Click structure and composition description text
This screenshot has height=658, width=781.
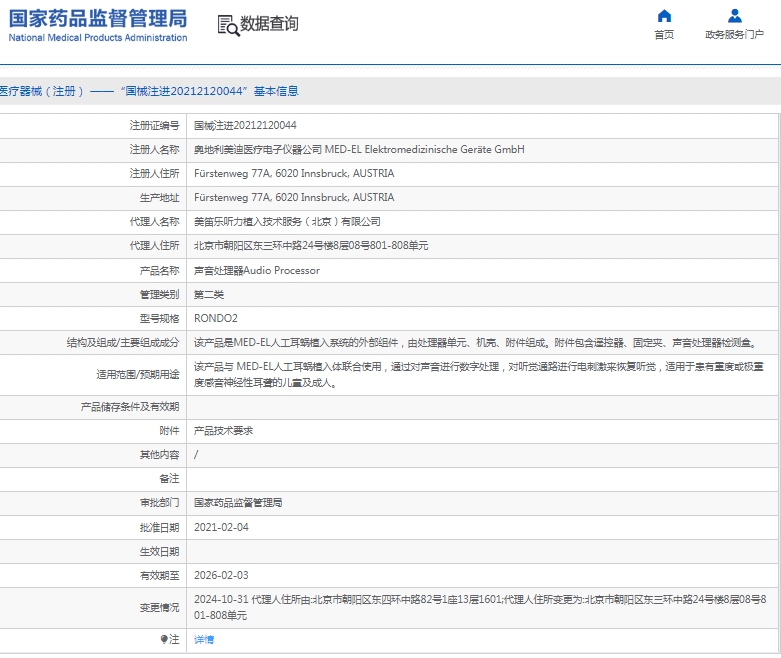click(476, 343)
